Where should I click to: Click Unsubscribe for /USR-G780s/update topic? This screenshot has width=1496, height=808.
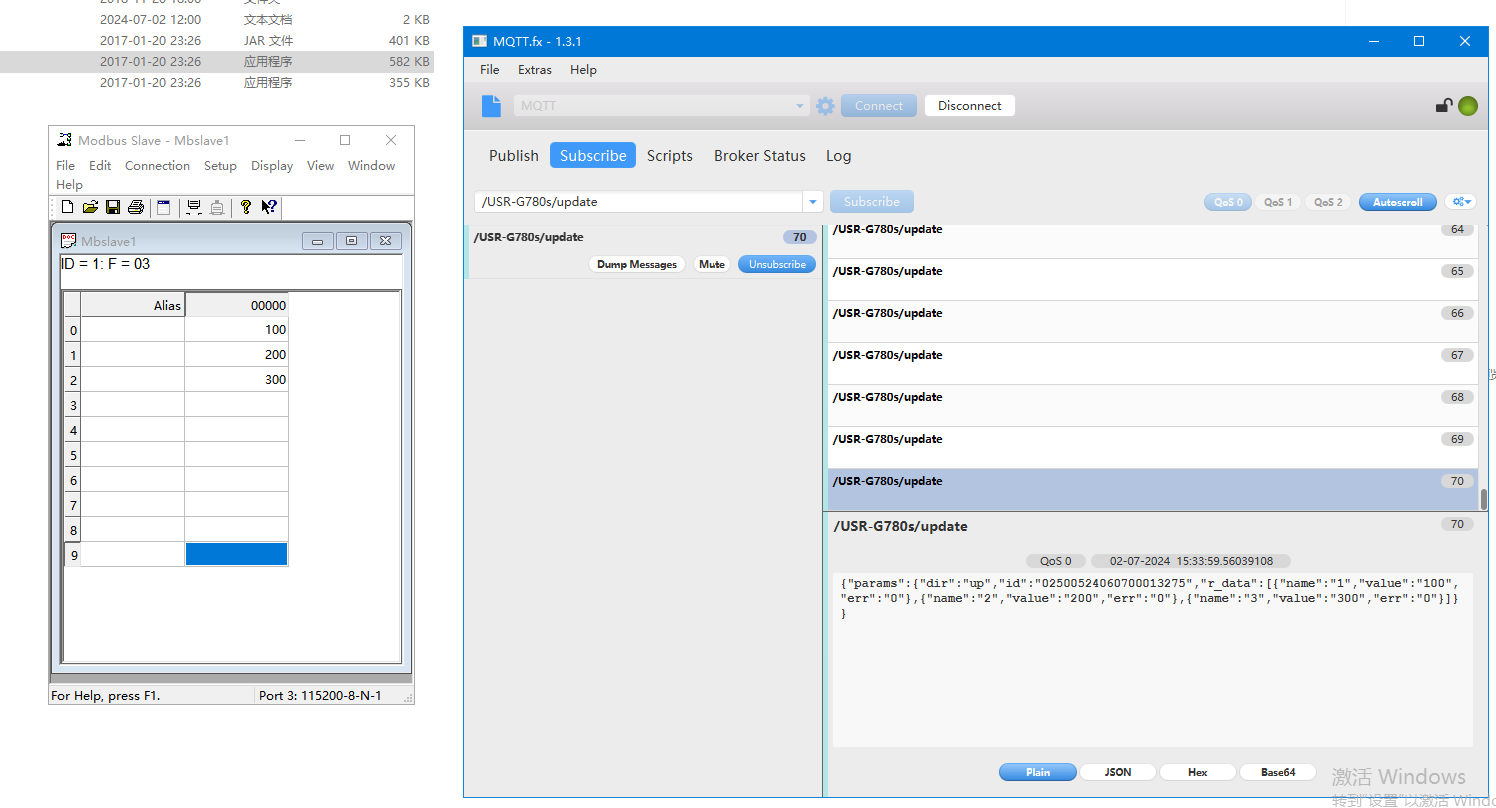(x=777, y=265)
